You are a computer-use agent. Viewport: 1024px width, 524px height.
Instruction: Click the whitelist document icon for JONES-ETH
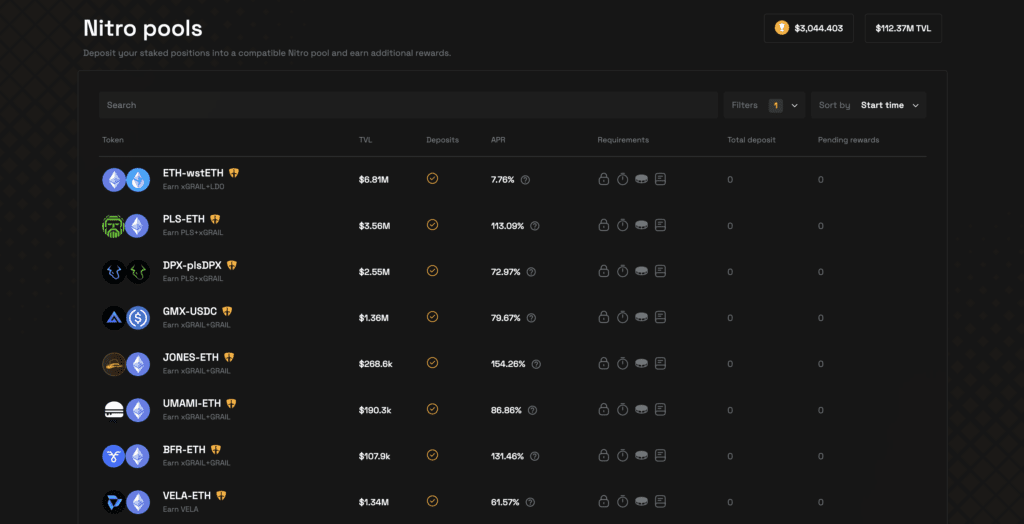660,363
